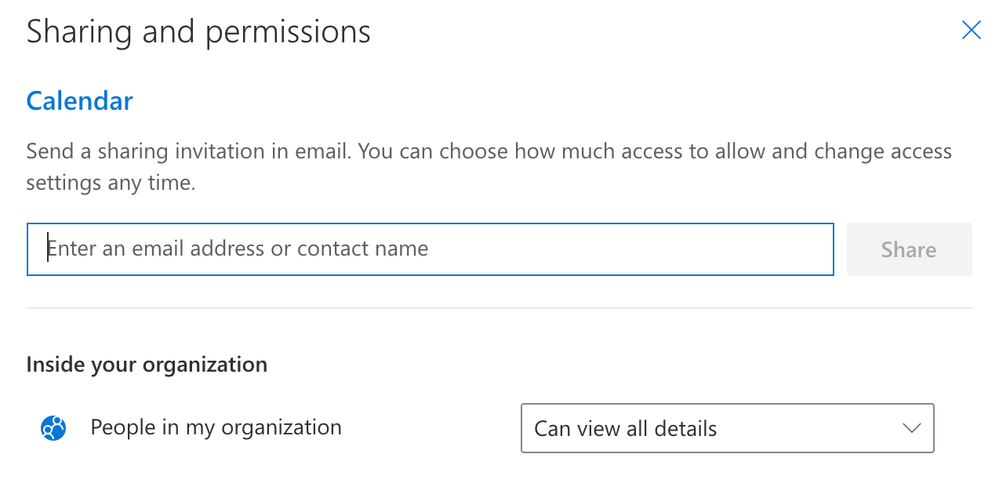Click the Share button
The image size is (999, 483).
(909, 249)
